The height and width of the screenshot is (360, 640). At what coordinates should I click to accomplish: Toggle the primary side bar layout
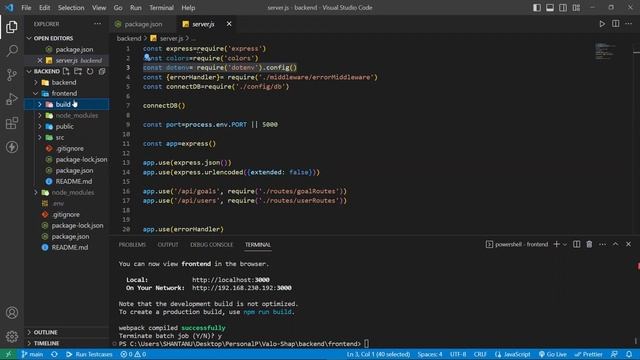coord(537,8)
